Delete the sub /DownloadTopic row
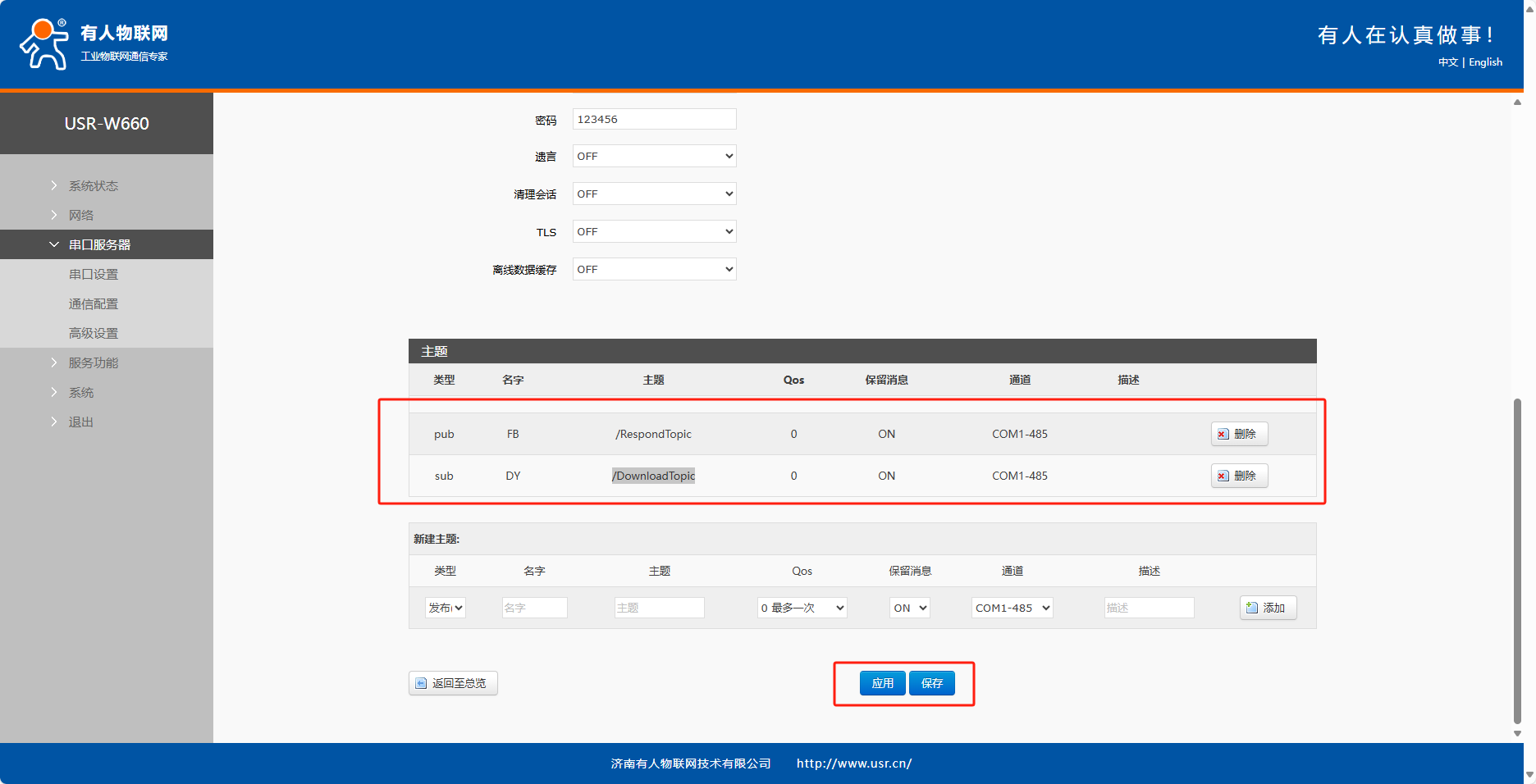1536x784 pixels. tap(1239, 476)
